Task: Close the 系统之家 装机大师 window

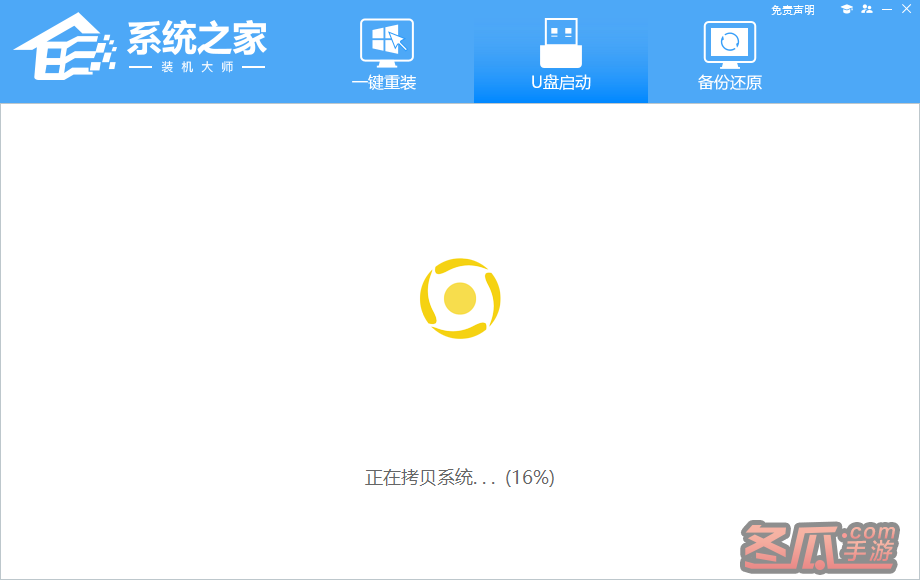Action: point(906,9)
